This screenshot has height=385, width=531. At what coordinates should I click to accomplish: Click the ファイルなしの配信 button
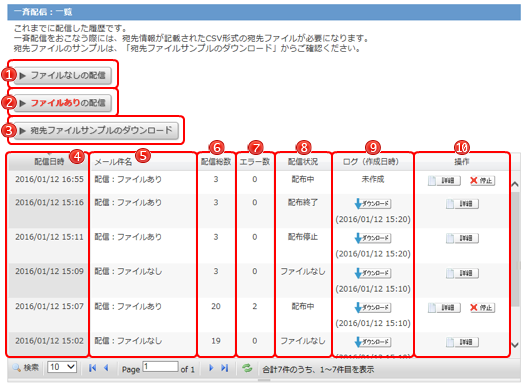(x=63, y=75)
